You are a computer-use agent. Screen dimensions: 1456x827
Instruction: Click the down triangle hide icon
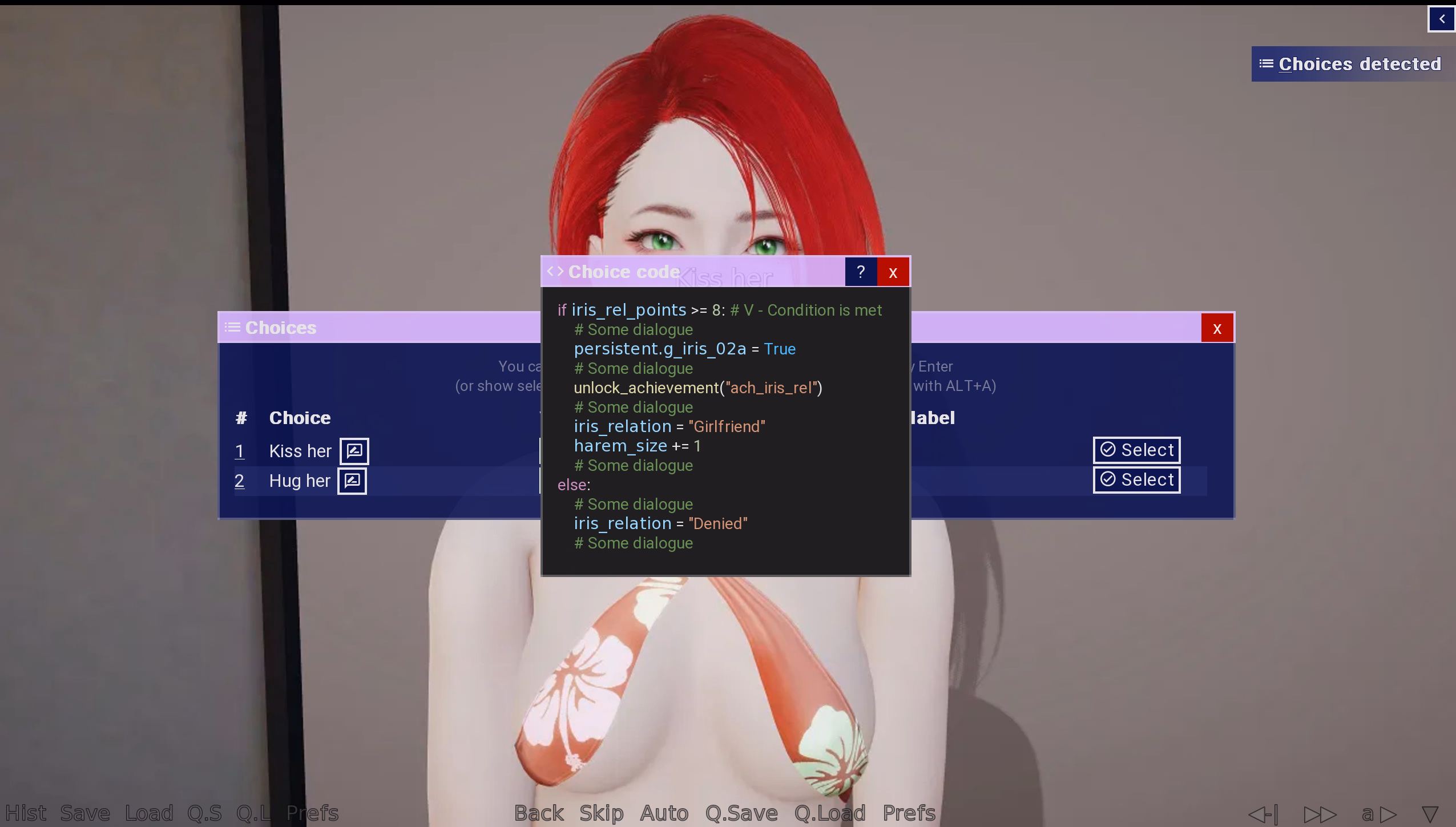point(1430,814)
